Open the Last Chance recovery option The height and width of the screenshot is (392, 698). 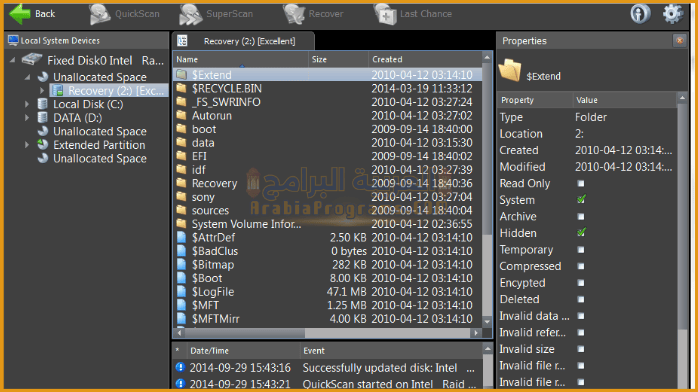pyautogui.click(x=413, y=14)
